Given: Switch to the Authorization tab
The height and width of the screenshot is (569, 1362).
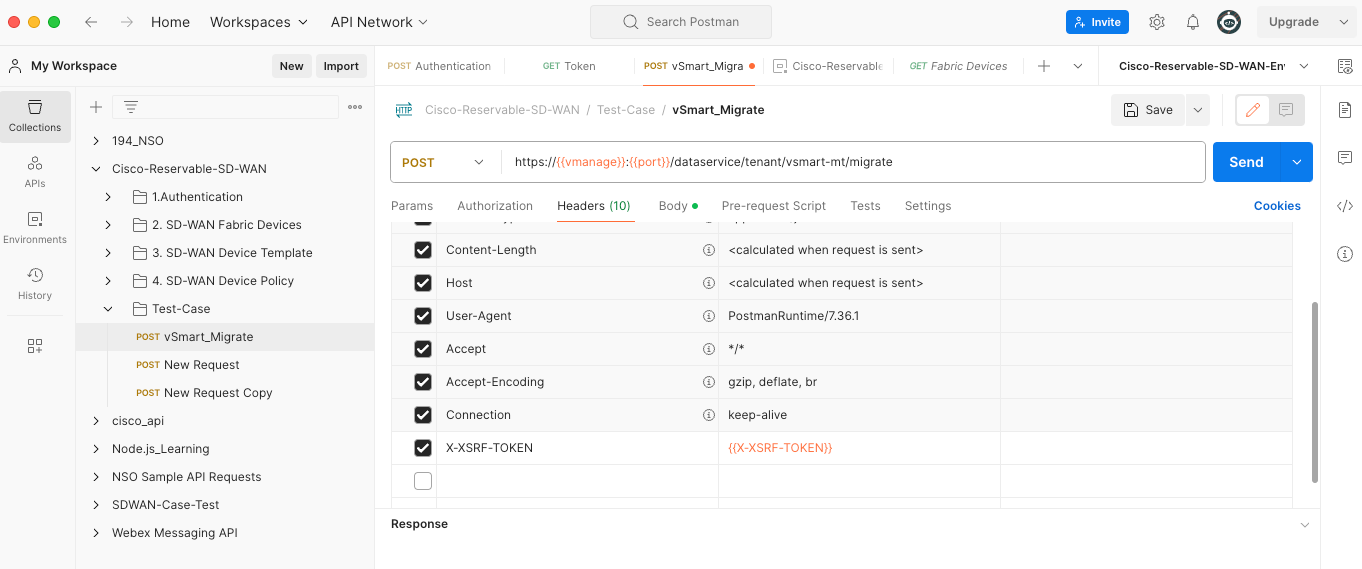Looking at the screenshot, I should point(495,206).
